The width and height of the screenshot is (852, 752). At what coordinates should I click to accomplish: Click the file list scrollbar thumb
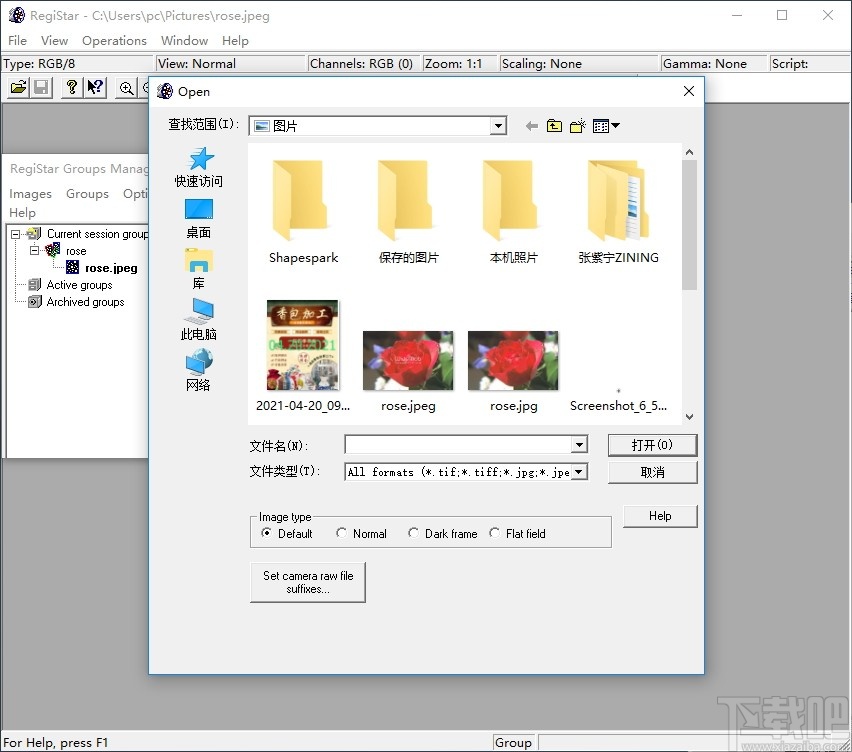pyautogui.click(x=689, y=225)
